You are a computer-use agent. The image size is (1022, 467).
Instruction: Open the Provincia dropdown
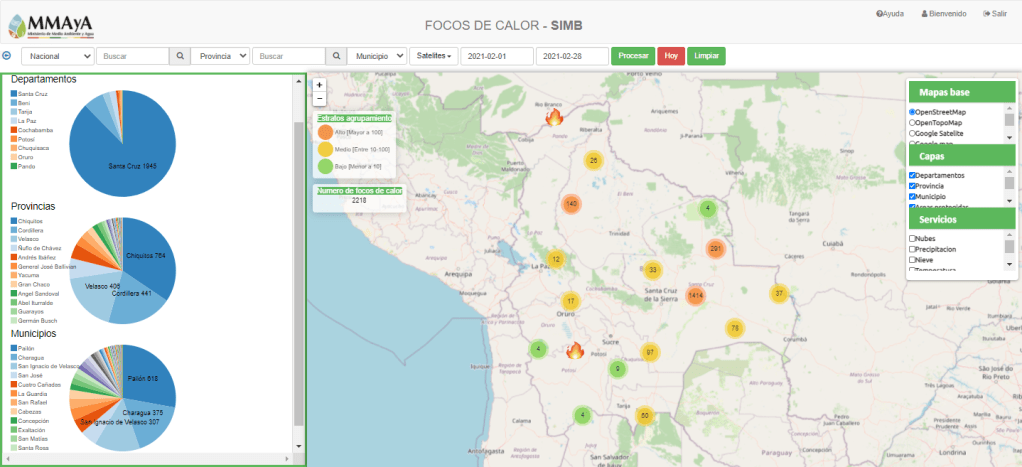[220, 56]
